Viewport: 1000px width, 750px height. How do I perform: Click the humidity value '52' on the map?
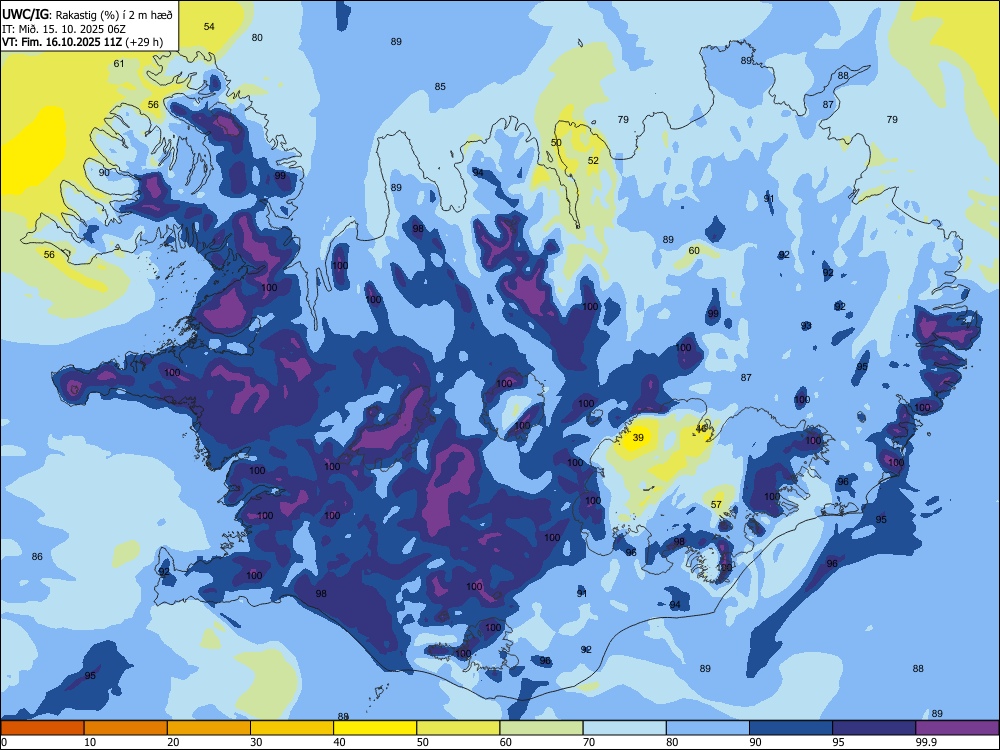coord(593,160)
